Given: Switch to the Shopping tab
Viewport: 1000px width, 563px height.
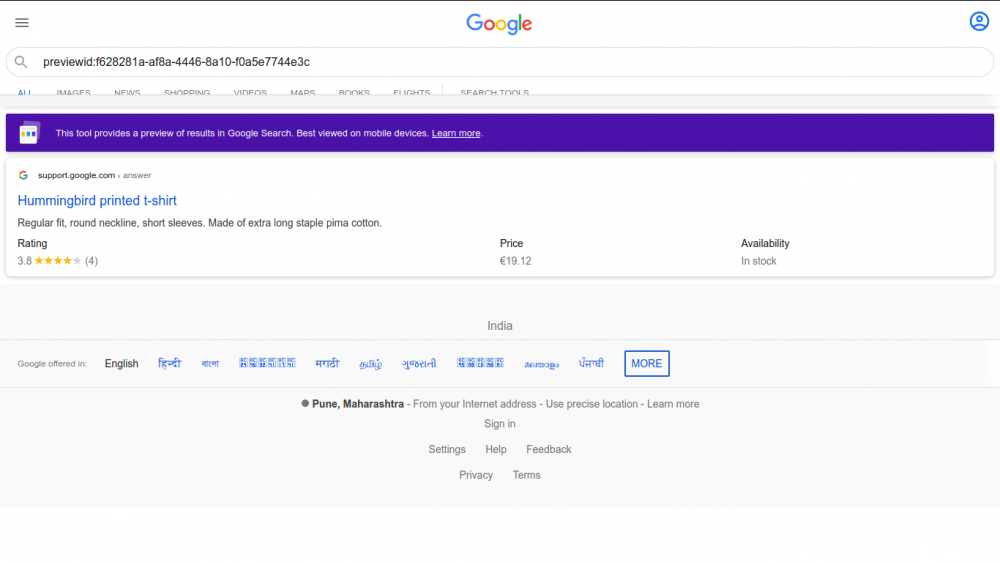Looking at the screenshot, I should point(187,92).
